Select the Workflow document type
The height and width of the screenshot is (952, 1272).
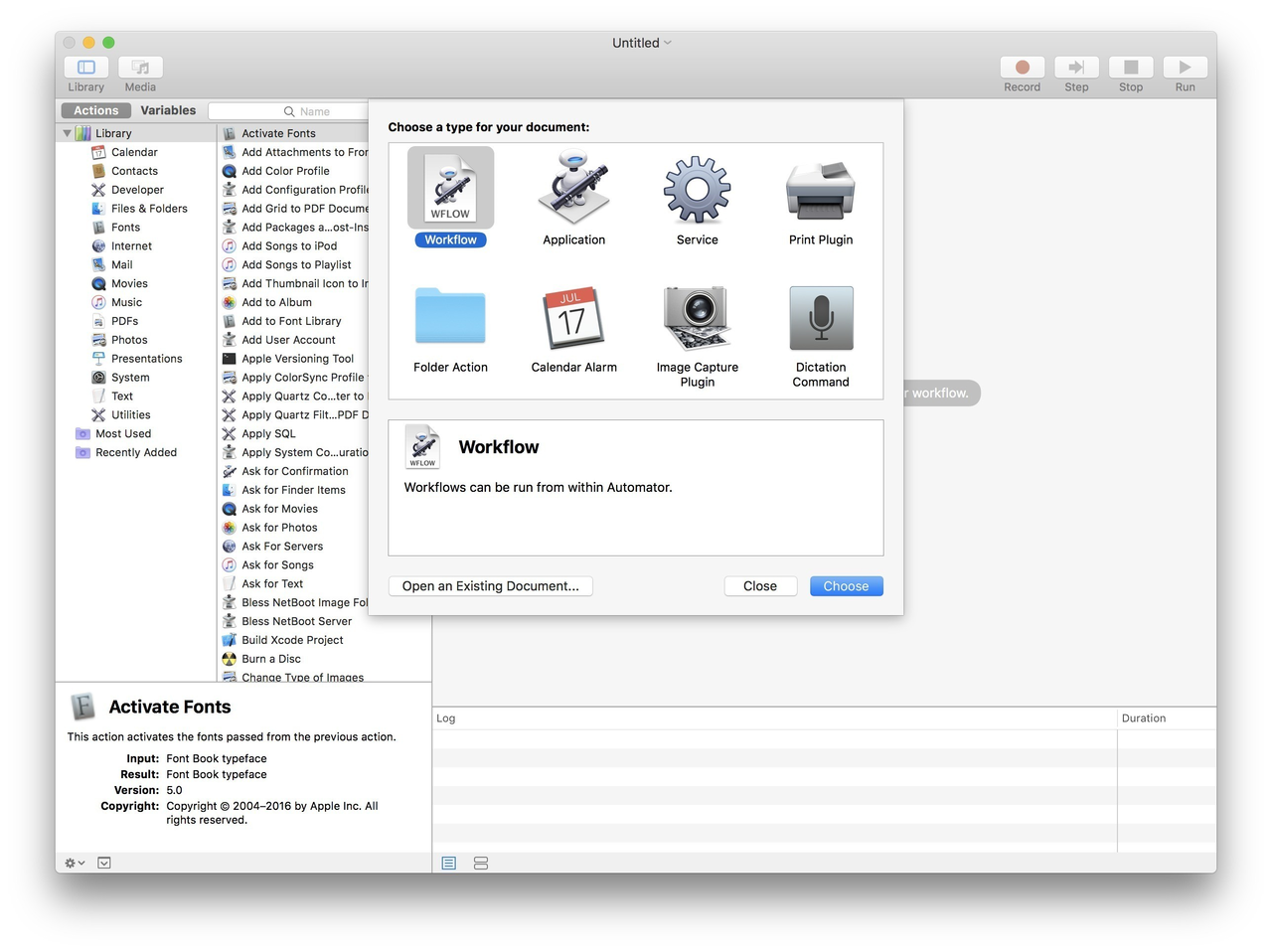[450, 198]
